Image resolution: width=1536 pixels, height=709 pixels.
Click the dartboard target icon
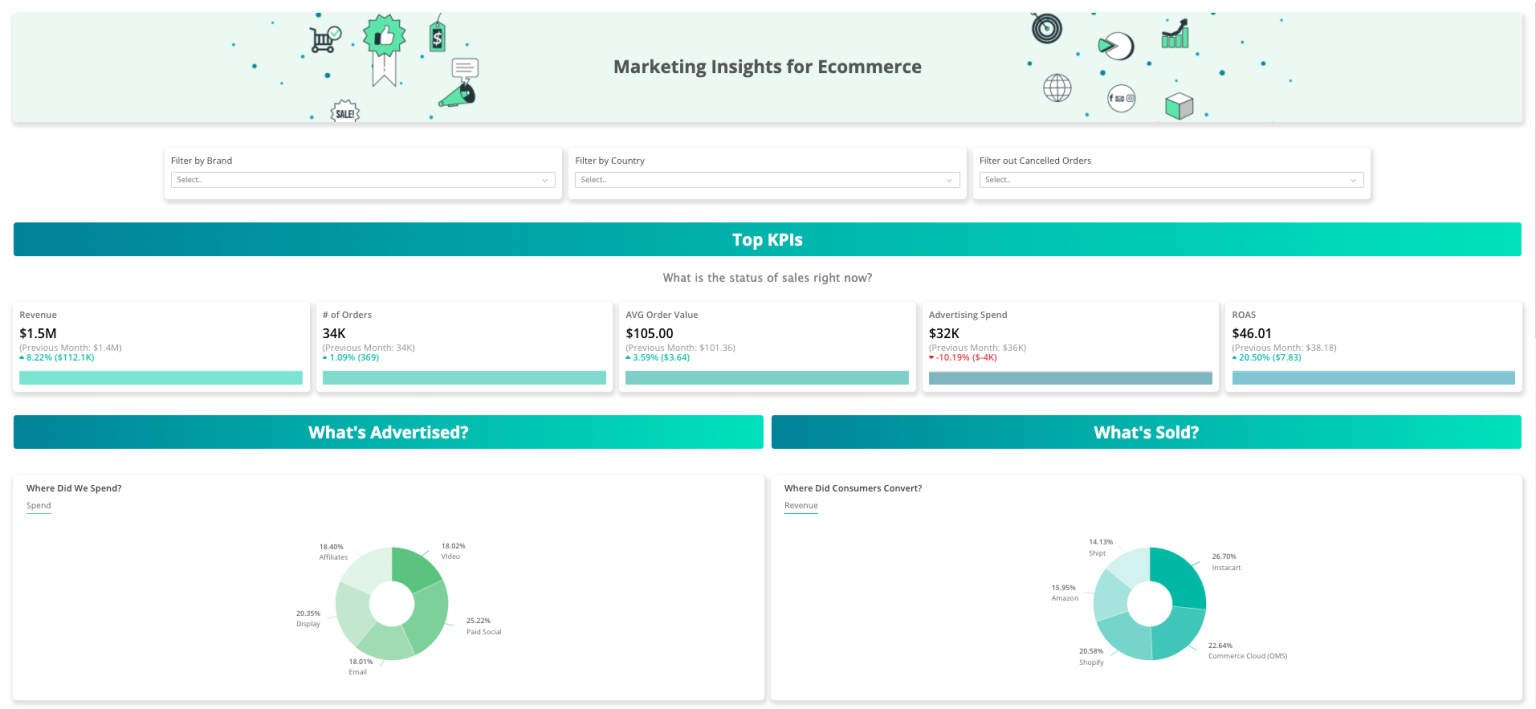(x=1046, y=29)
